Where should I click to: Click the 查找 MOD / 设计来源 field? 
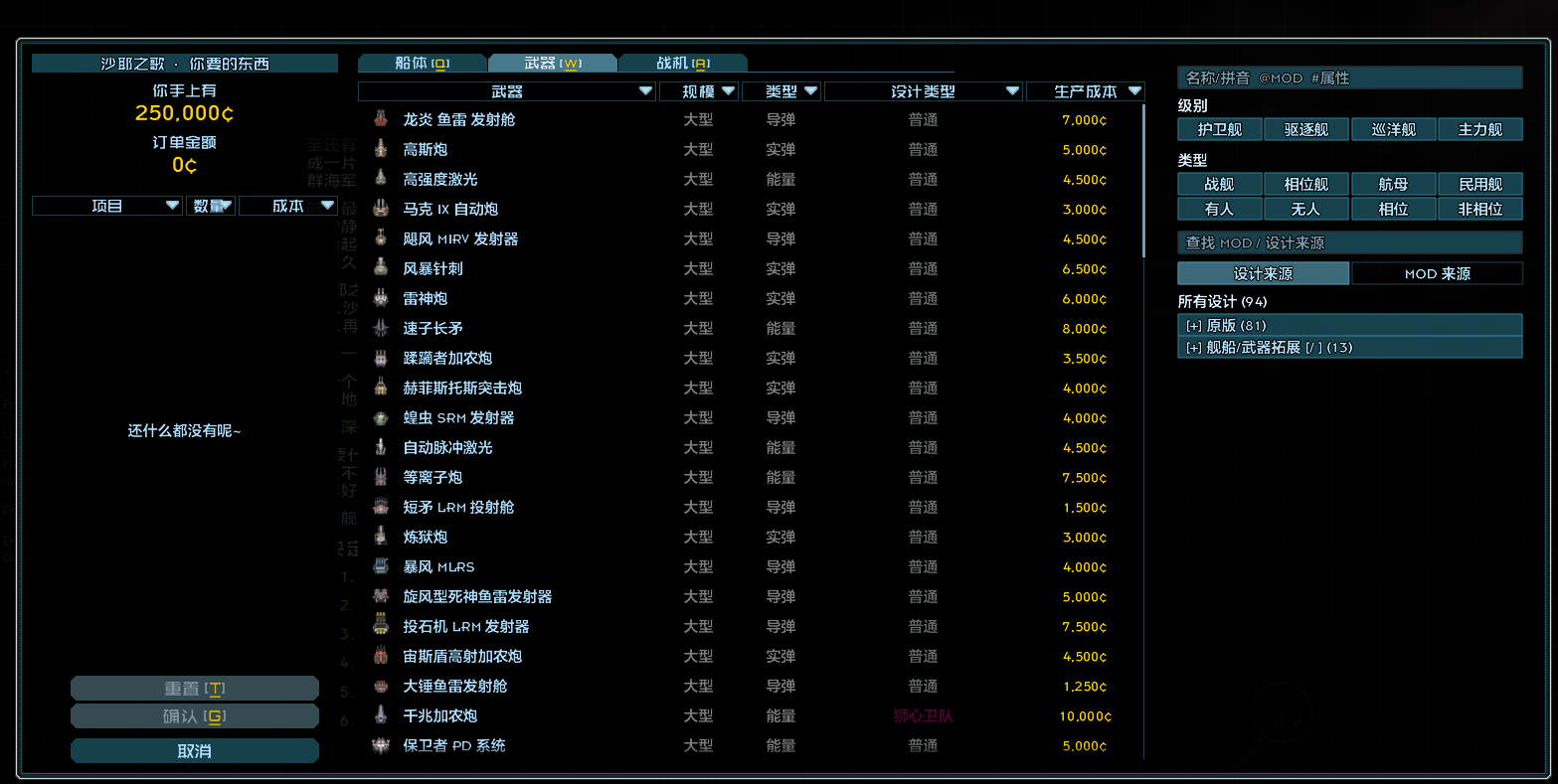pos(1350,242)
